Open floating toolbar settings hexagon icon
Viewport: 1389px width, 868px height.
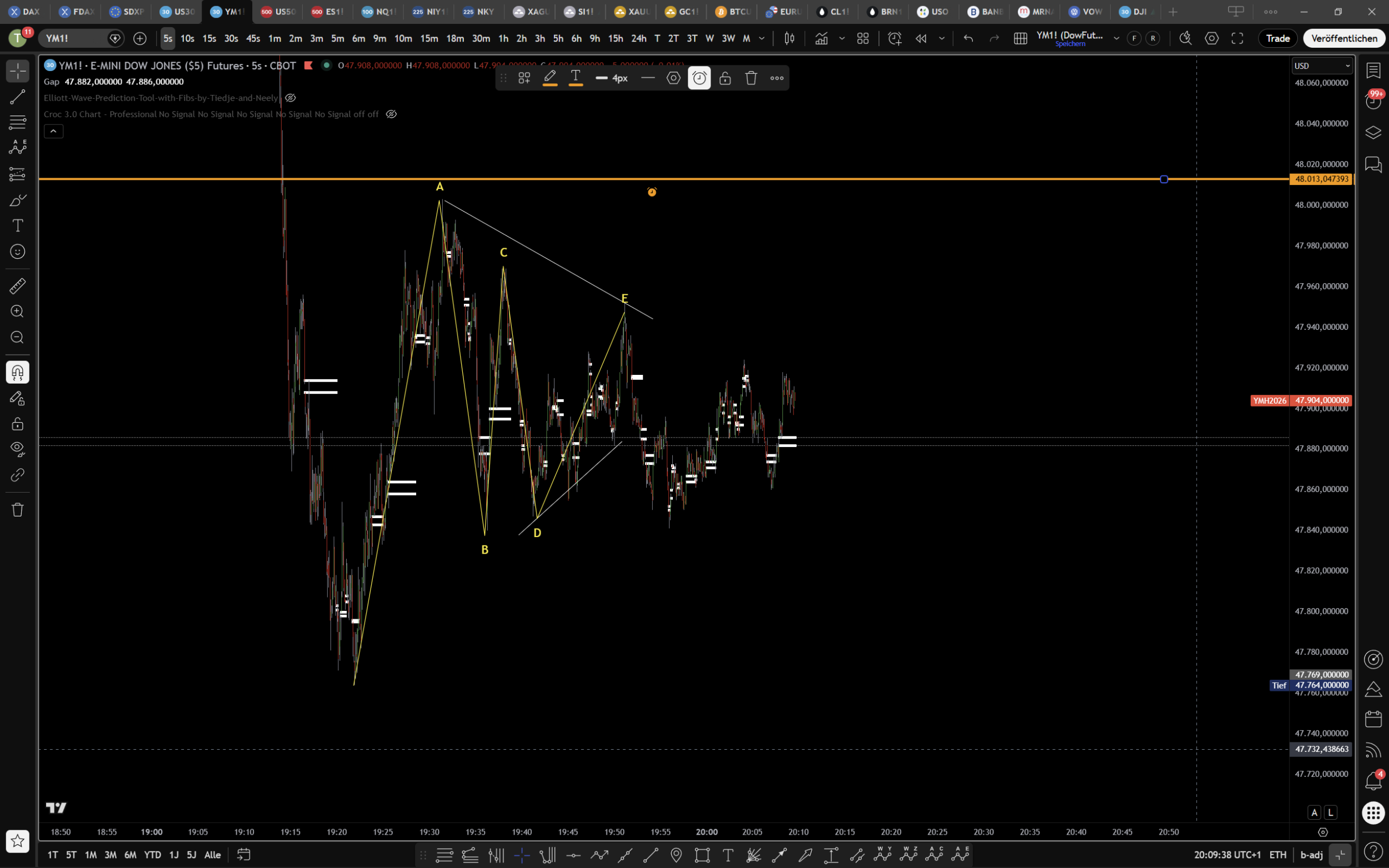coord(673,78)
